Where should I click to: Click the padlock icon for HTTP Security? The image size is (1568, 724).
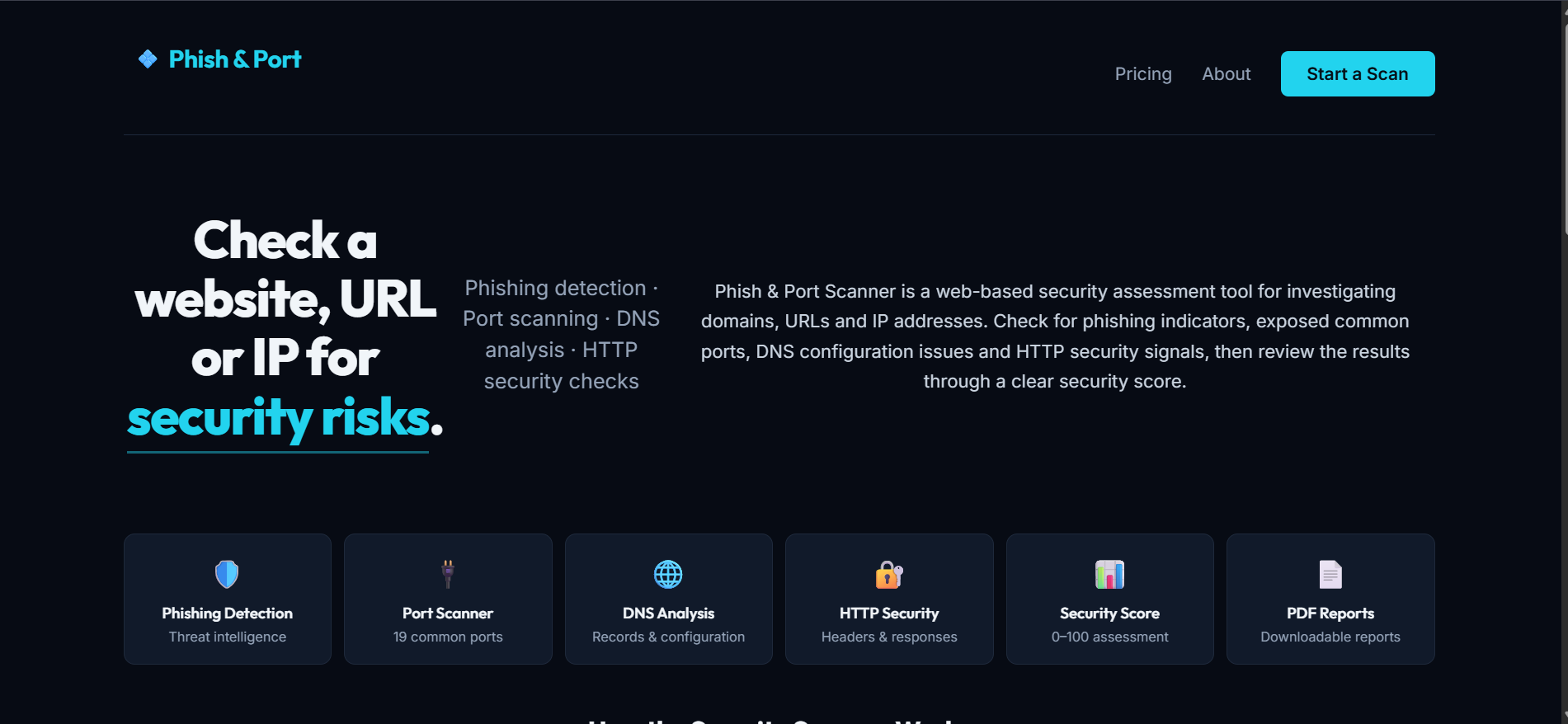point(889,574)
